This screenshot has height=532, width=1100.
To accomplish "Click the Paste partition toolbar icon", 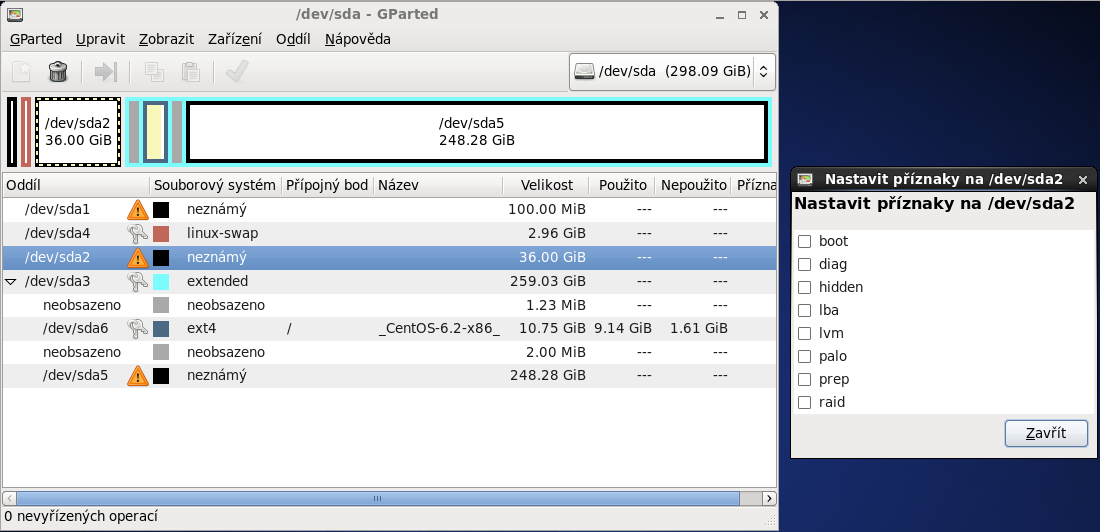I will point(191,72).
